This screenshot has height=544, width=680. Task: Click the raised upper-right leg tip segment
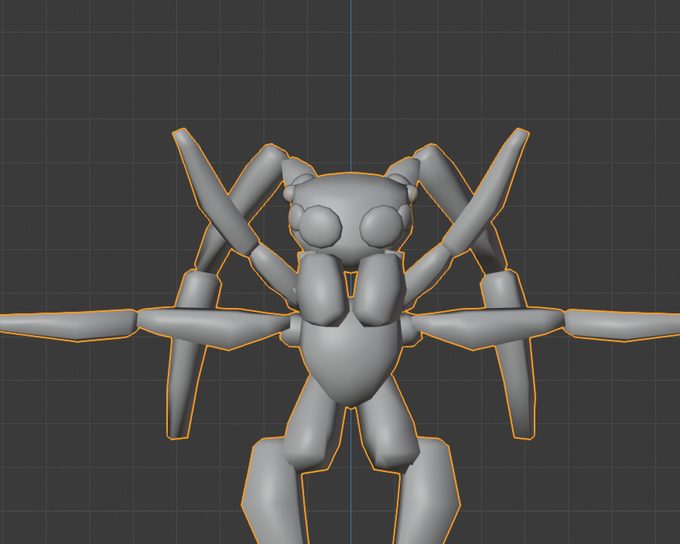[x=486, y=191]
